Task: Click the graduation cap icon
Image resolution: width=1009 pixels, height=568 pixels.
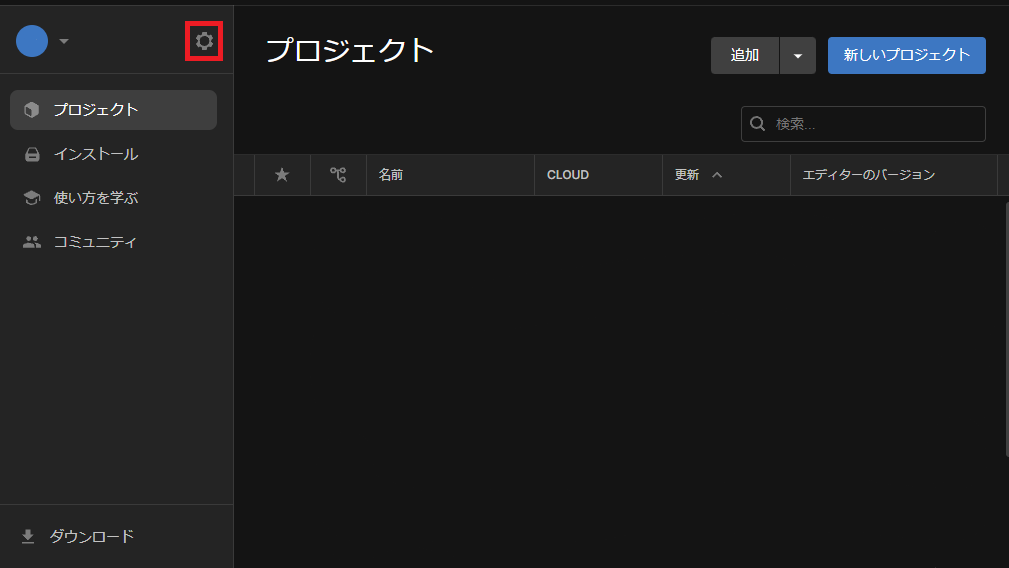Action: point(32,198)
